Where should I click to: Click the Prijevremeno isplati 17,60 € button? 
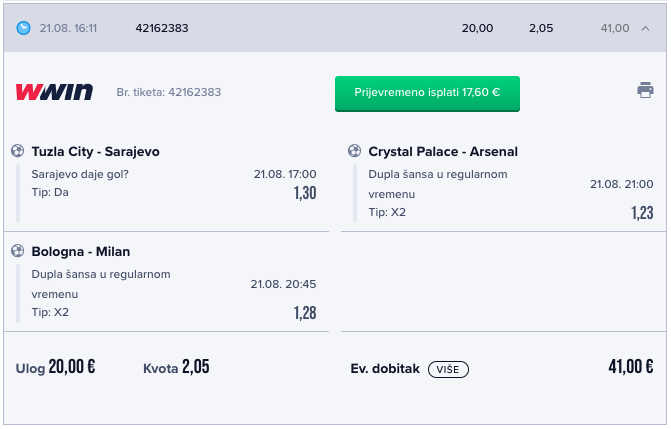(427, 94)
